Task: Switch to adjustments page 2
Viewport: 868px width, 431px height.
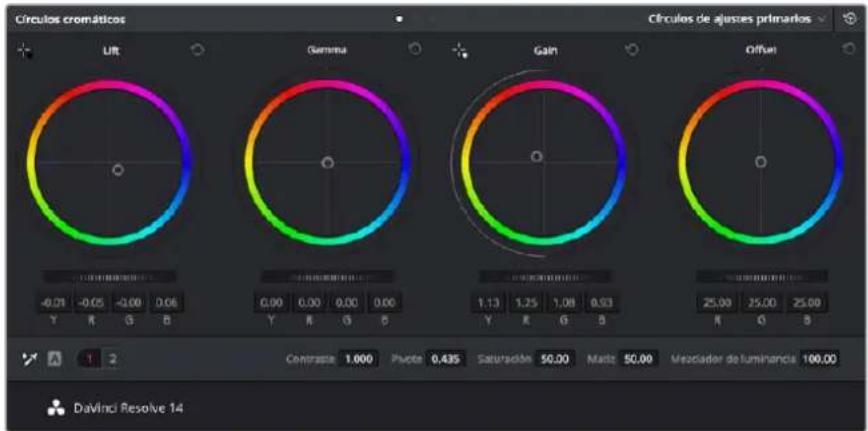Action: tap(112, 359)
